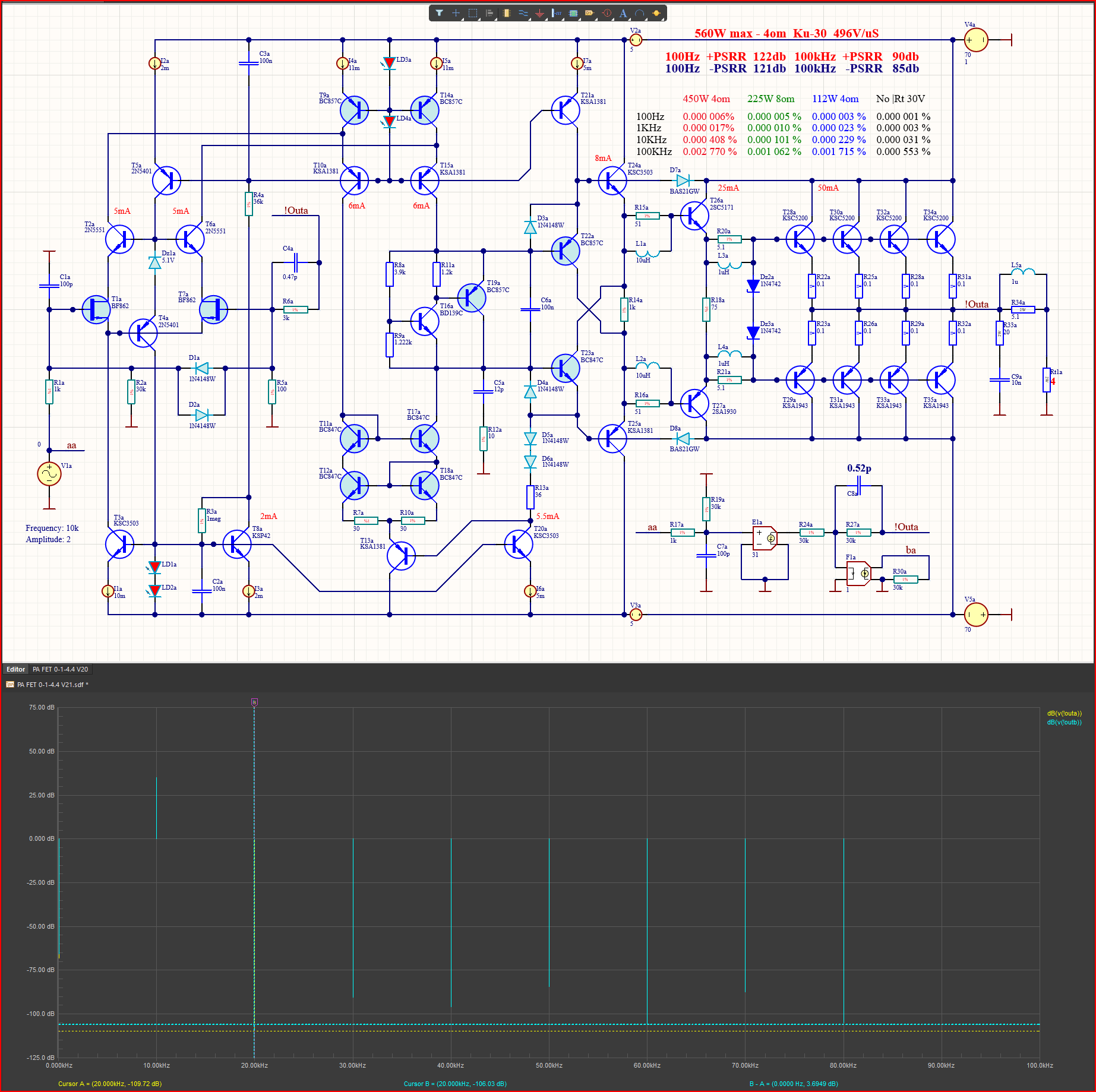The width and height of the screenshot is (1096, 1092).
Task: Select the 112W 4om column header text
Action: pyautogui.click(x=835, y=99)
